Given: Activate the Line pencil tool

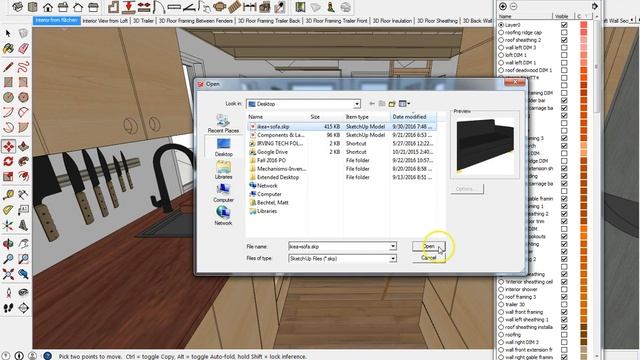Looking at the screenshot, I should pyautogui.click(x=8, y=66).
